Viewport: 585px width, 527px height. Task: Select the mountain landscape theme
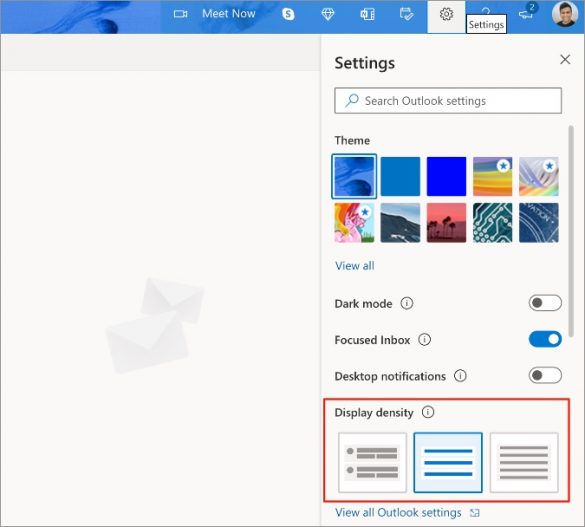click(400, 223)
